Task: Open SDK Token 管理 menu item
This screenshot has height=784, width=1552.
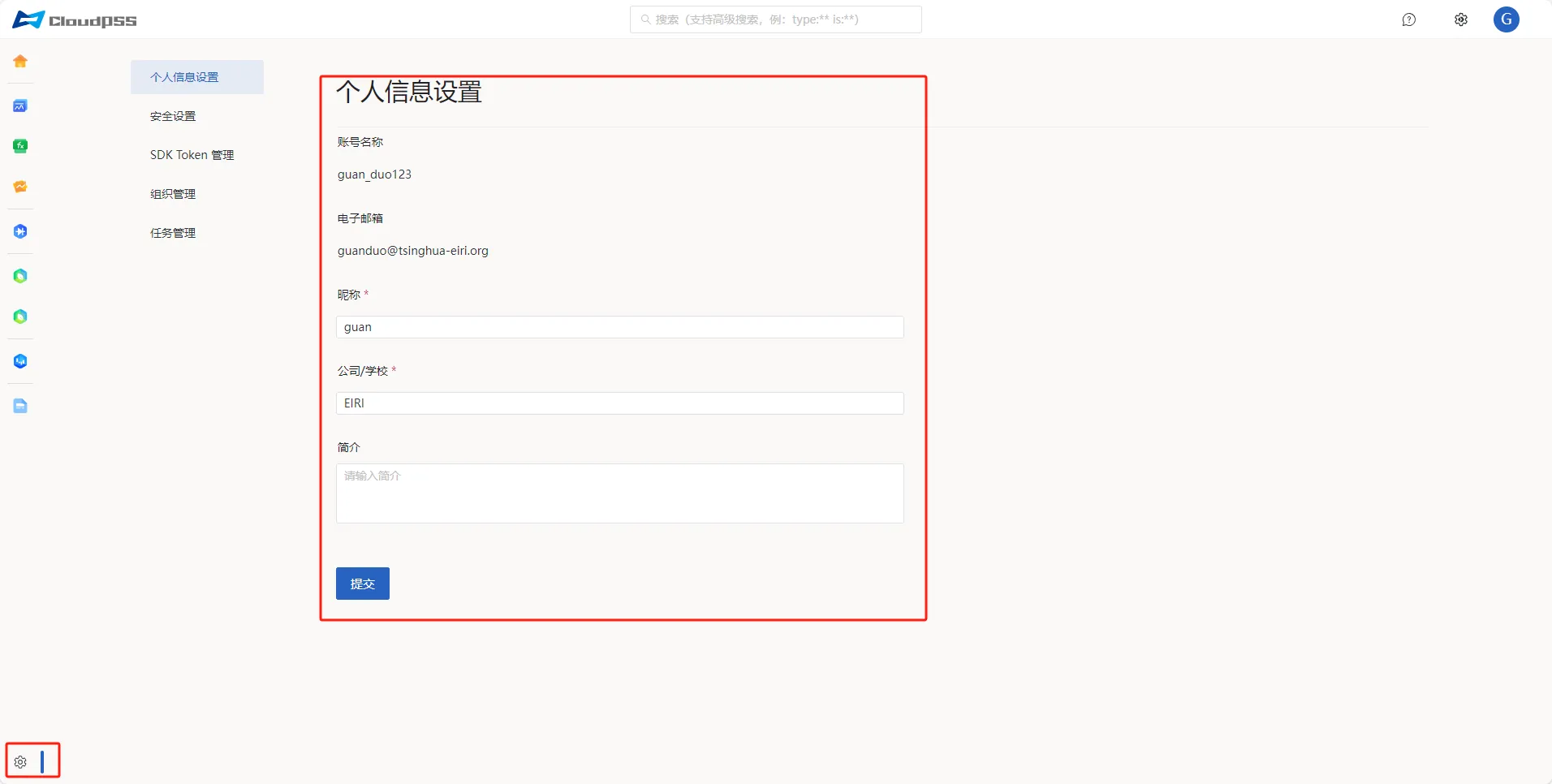Action: click(197, 155)
